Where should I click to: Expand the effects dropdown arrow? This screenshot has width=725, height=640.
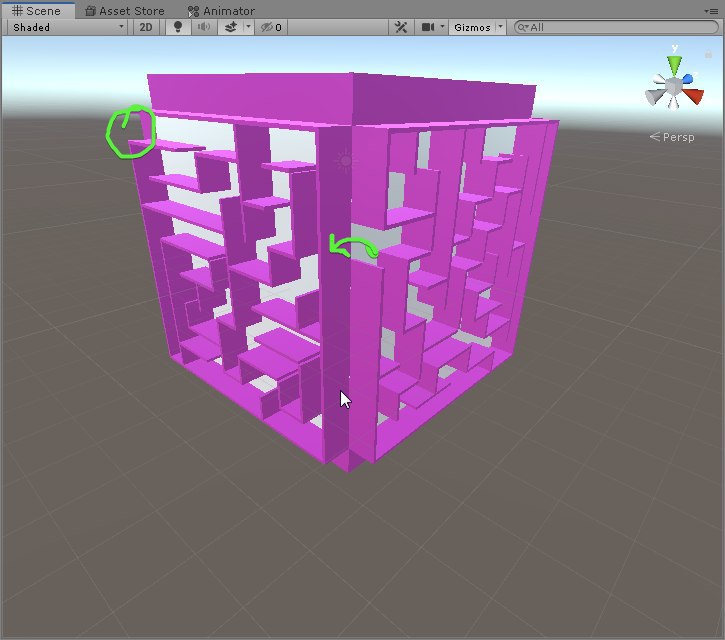click(x=248, y=27)
